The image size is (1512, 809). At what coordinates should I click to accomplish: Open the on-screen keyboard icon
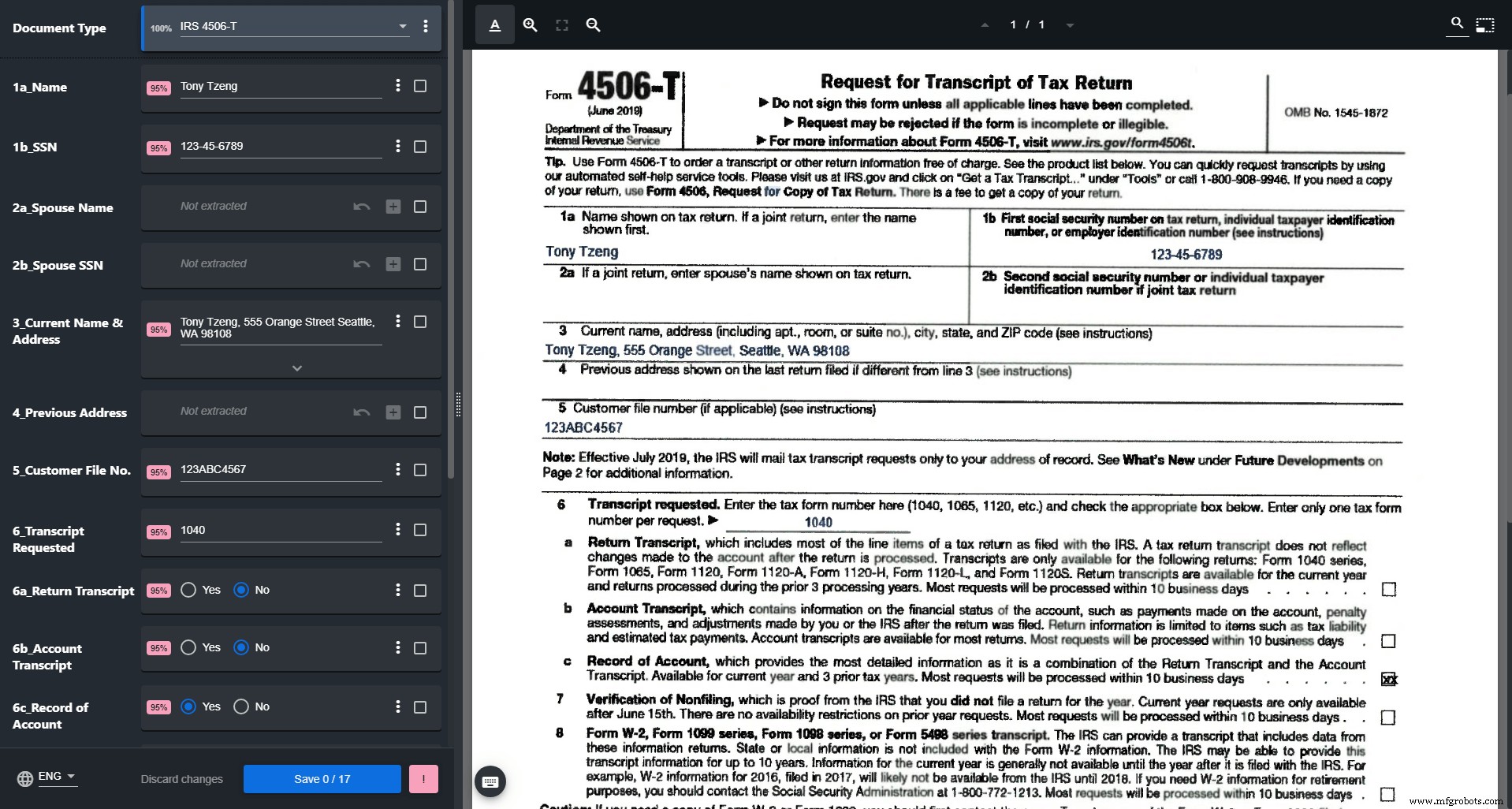pyautogui.click(x=490, y=781)
